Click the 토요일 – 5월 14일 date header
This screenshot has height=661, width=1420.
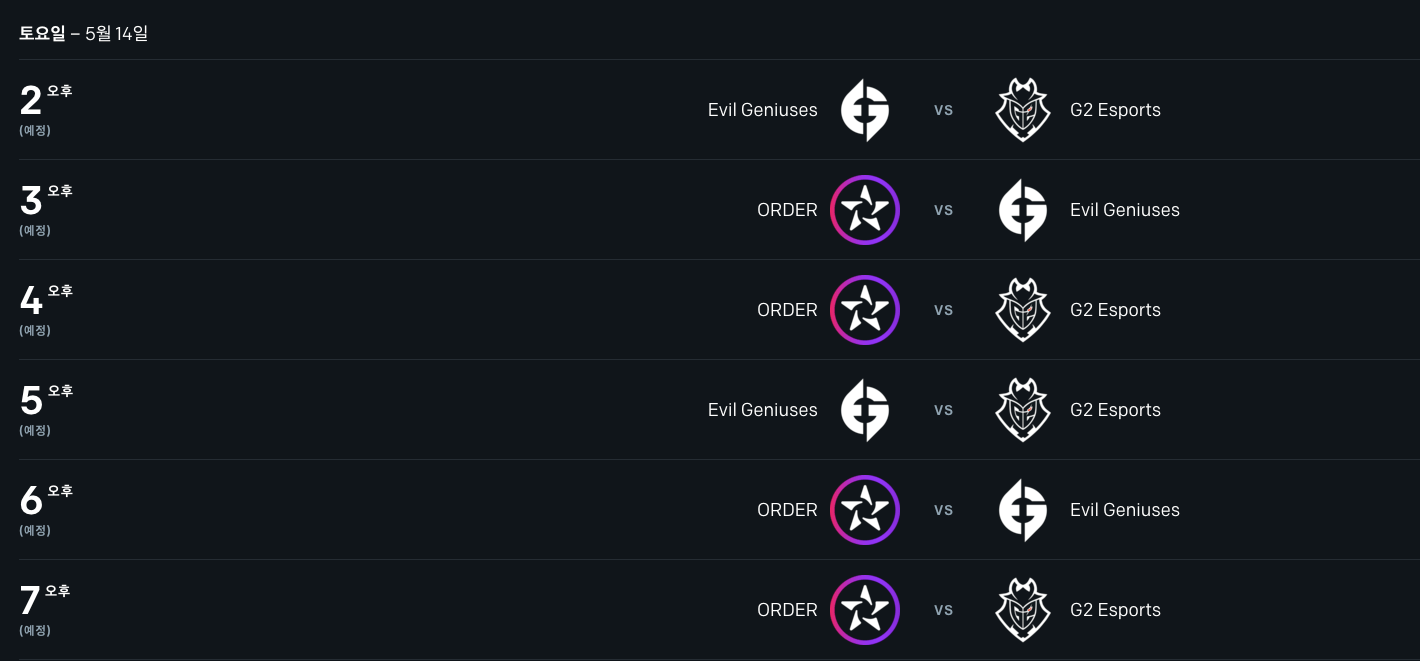tap(84, 33)
